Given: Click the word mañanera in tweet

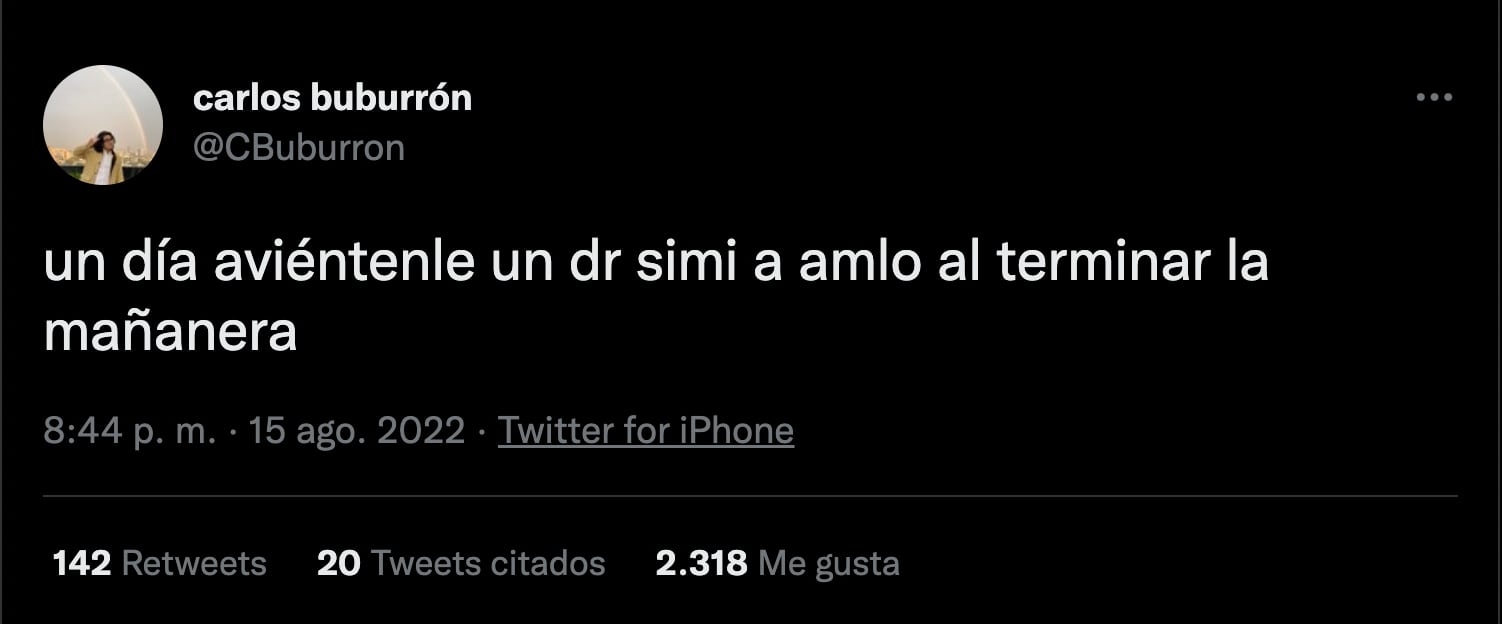Looking at the screenshot, I should tap(171, 334).
